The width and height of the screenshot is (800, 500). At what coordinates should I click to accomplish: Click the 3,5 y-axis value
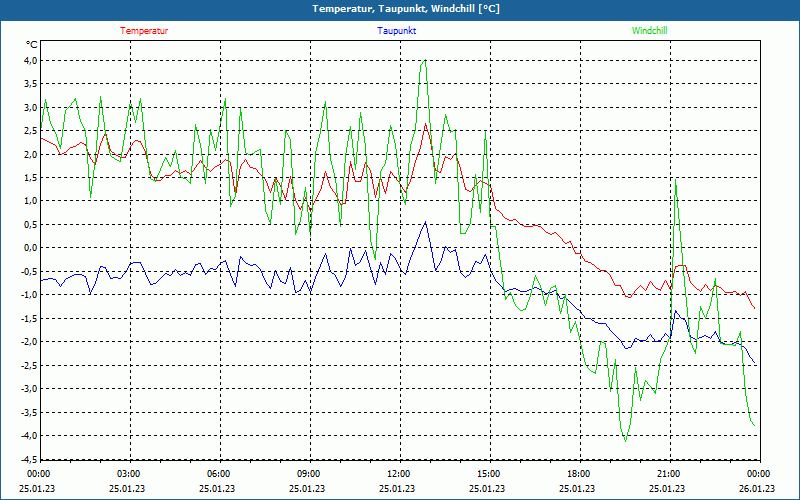pyautogui.click(x=31, y=84)
